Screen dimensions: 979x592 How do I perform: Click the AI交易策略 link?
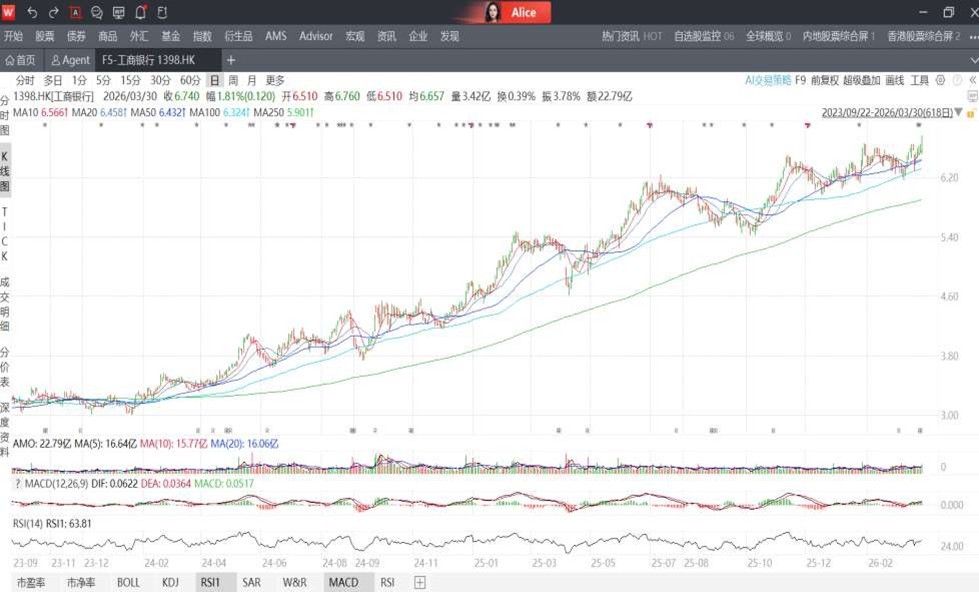767,80
